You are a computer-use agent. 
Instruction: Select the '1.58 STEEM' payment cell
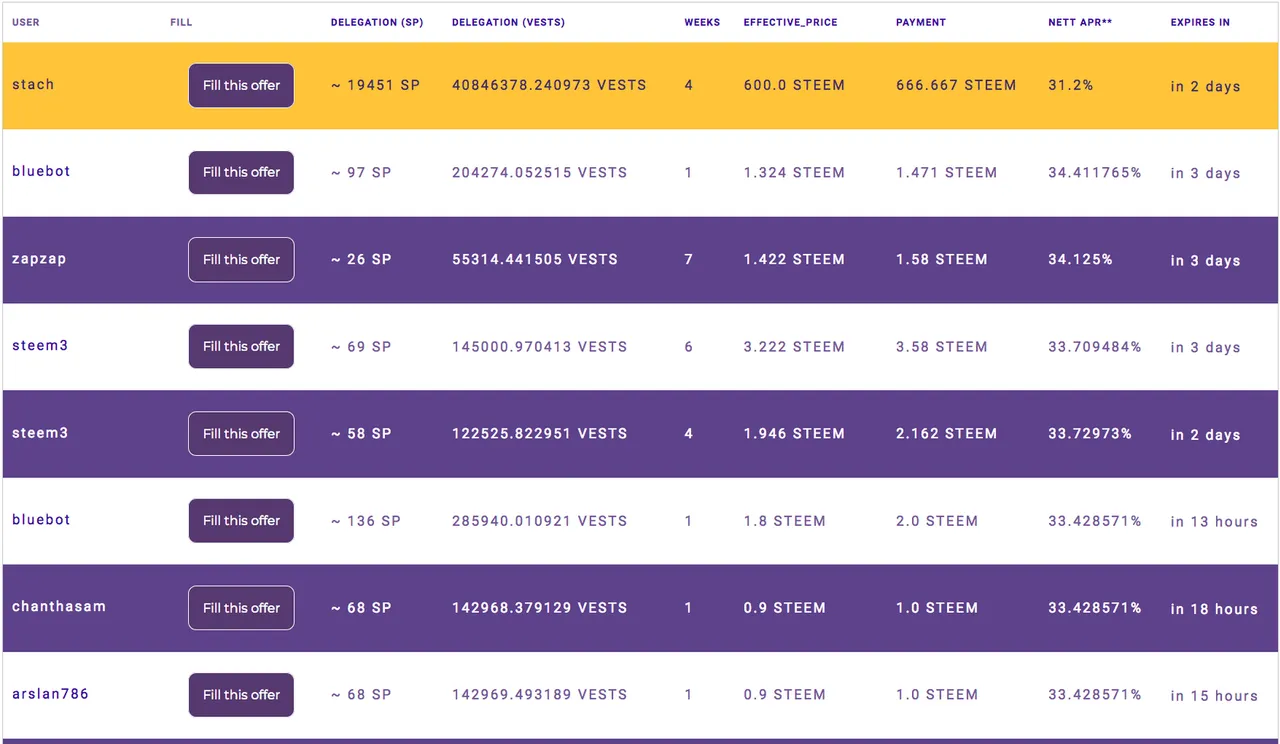tap(942, 260)
